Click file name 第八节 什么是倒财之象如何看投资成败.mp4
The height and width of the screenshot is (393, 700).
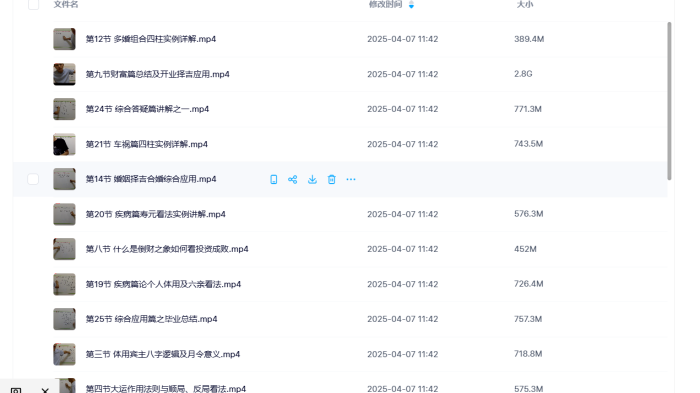[x=167, y=249]
